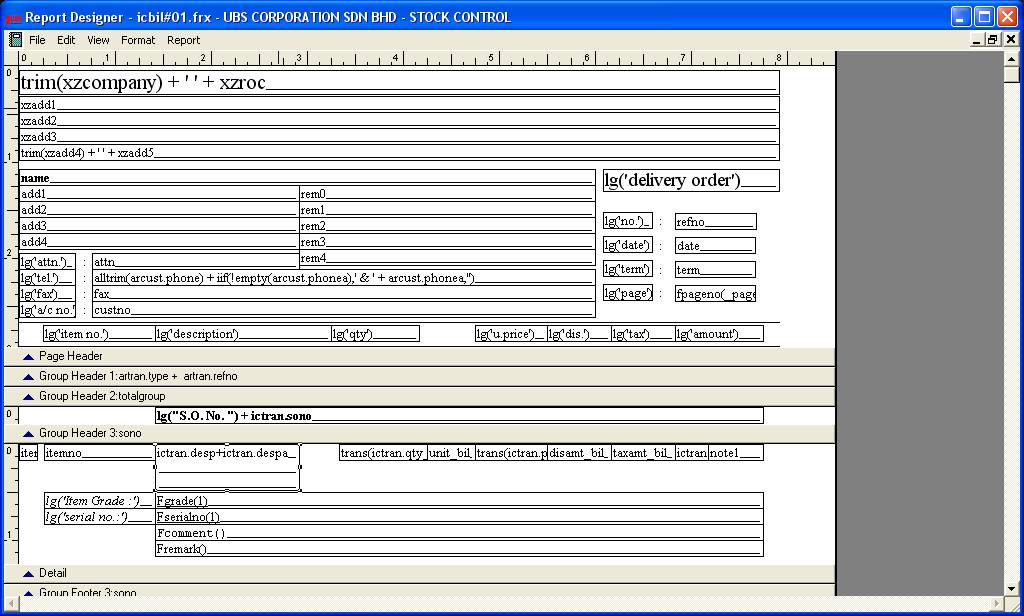Open the File menu

click(x=37, y=40)
